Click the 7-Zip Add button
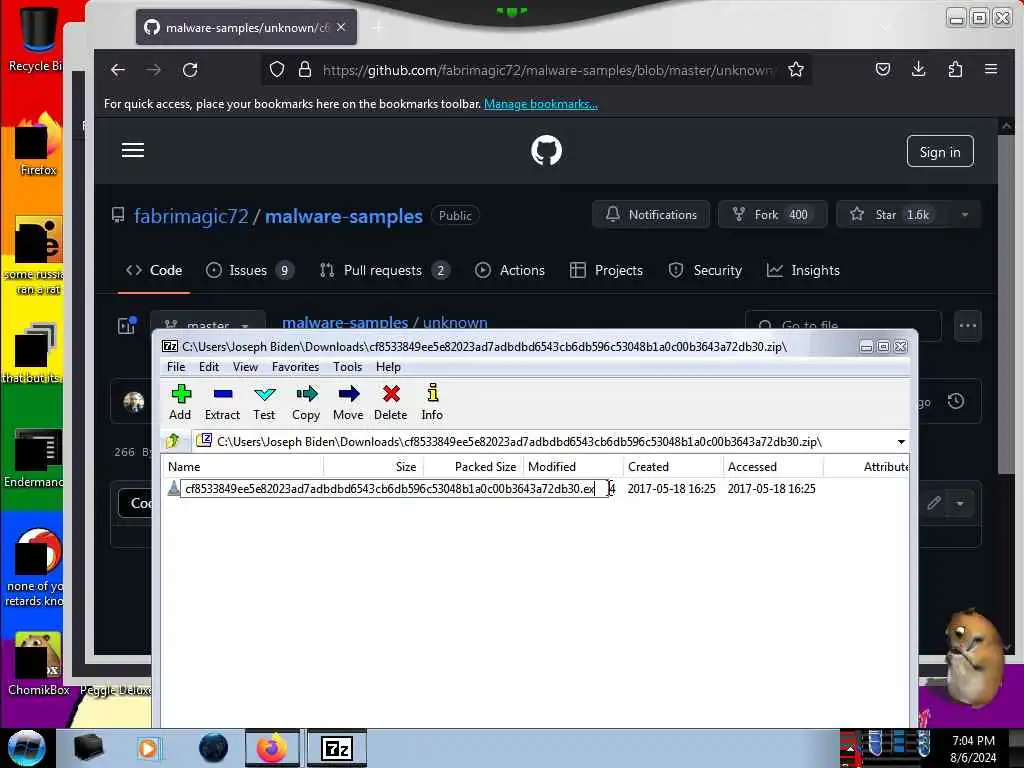Image resolution: width=1024 pixels, height=768 pixels. (180, 402)
